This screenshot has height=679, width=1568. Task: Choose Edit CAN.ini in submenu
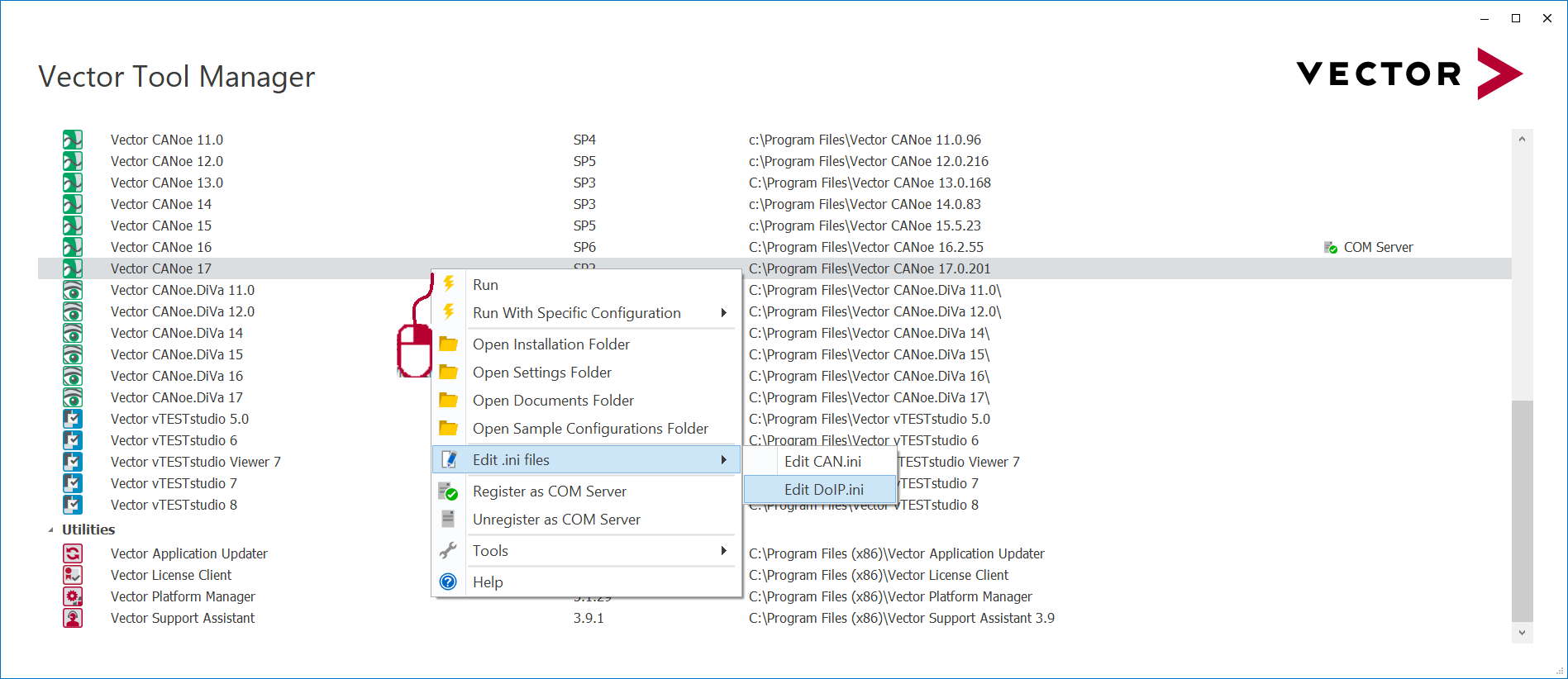pyautogui.click(x=822, y=462)
